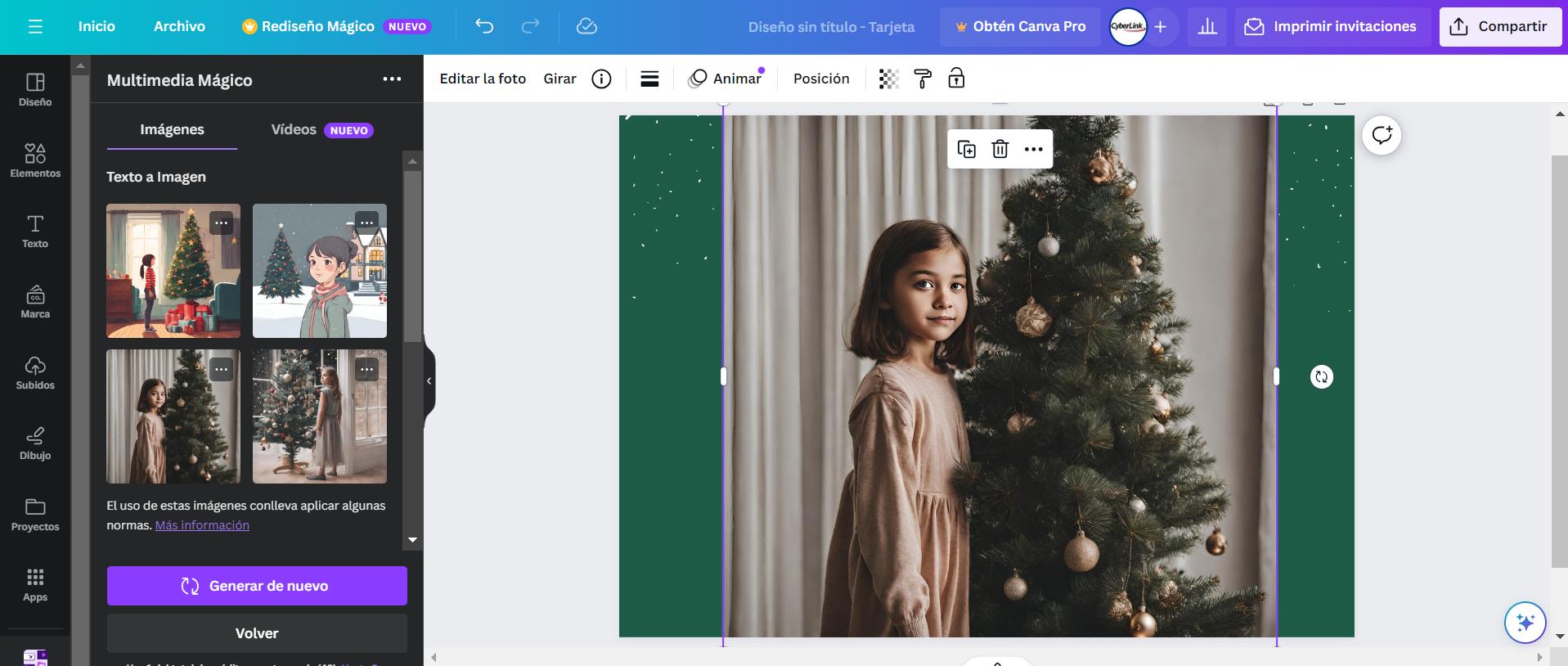The height and width of the screenshot is (666, 1568).
Task: Click the right resize handle of the image
Action: (1276, 376)
